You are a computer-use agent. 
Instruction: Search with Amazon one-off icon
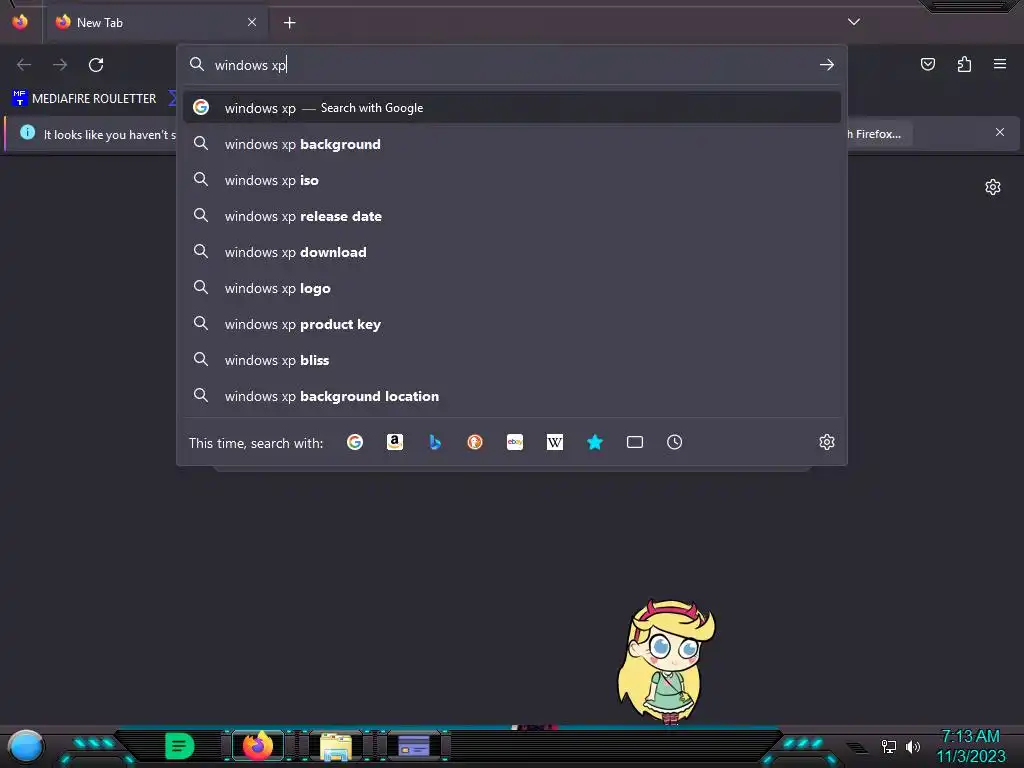394,442
